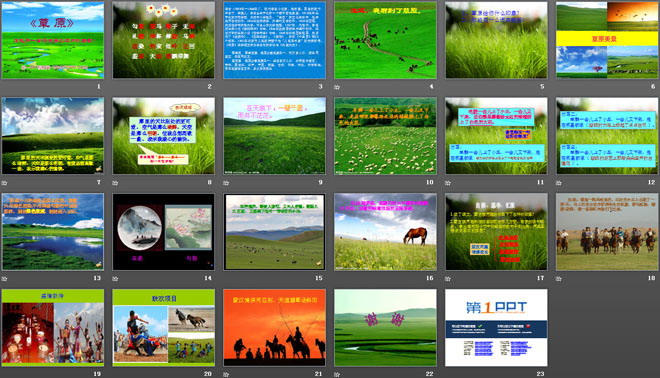
Task: Click the animation star icon under slide 17
Action: 448,279
